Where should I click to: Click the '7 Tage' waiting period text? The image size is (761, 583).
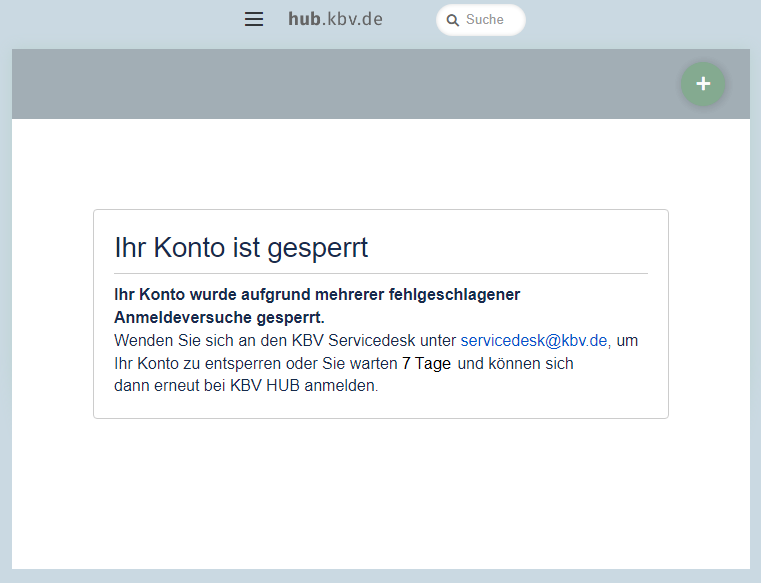pyautogui.click(x=426, y=364)
